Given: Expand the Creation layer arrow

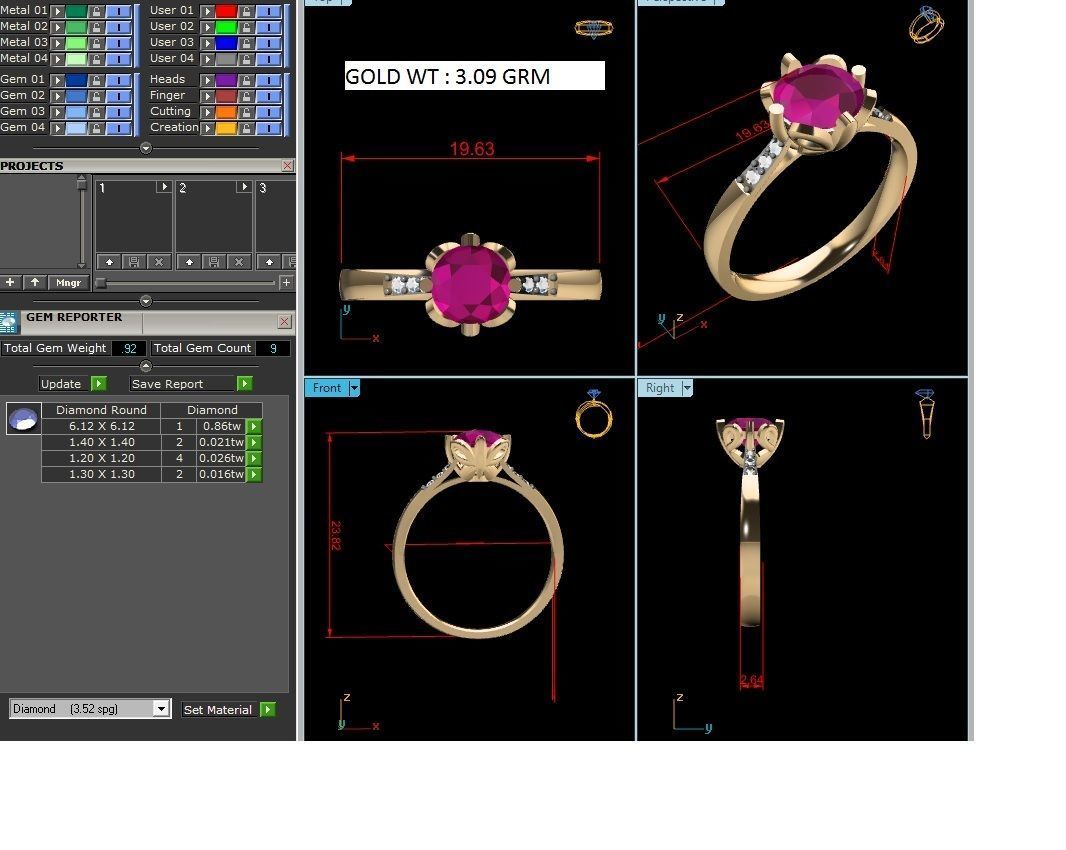Looking at the screenshot, I should pos(207,128).
